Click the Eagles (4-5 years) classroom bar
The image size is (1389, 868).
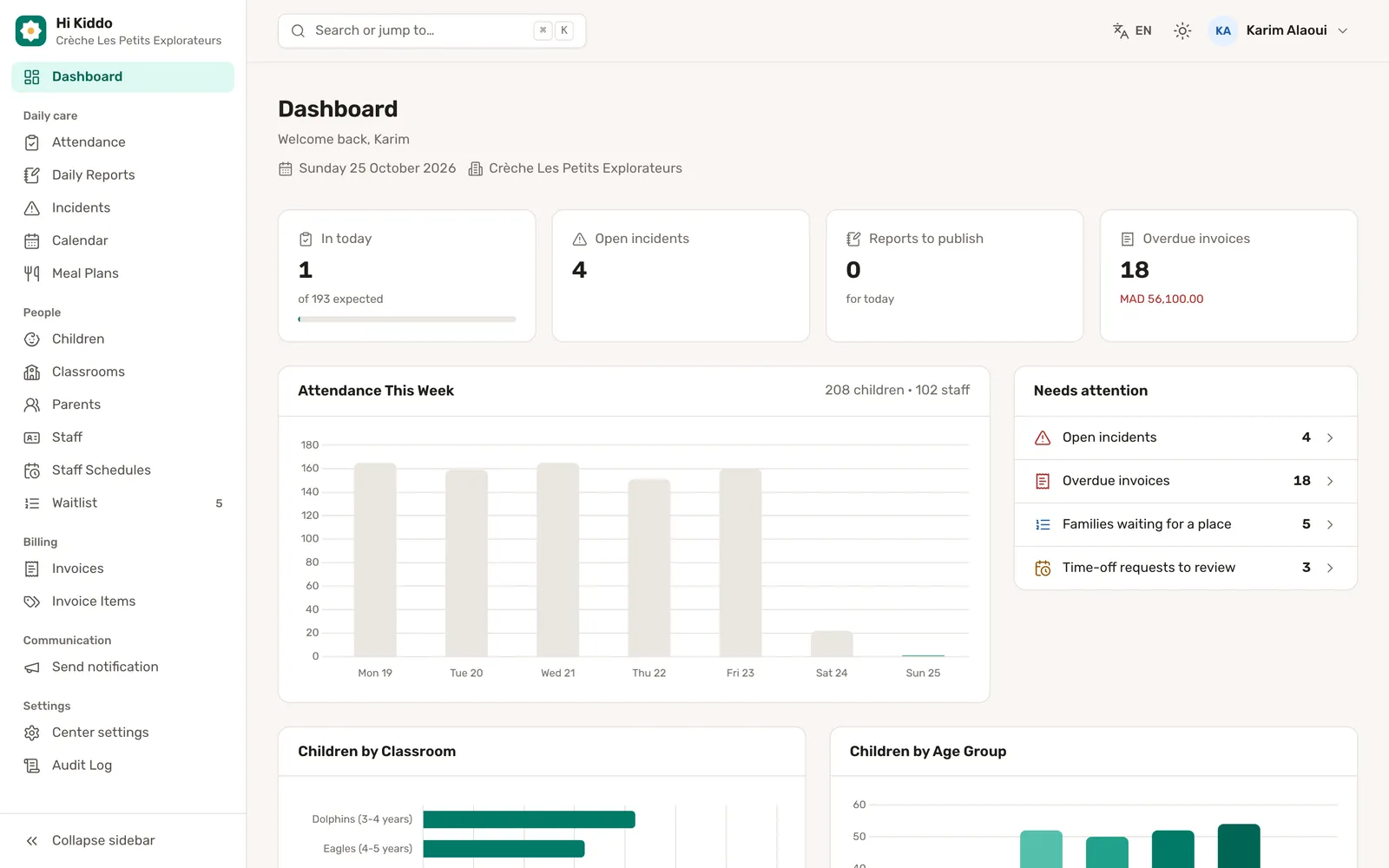click(504, 849)
